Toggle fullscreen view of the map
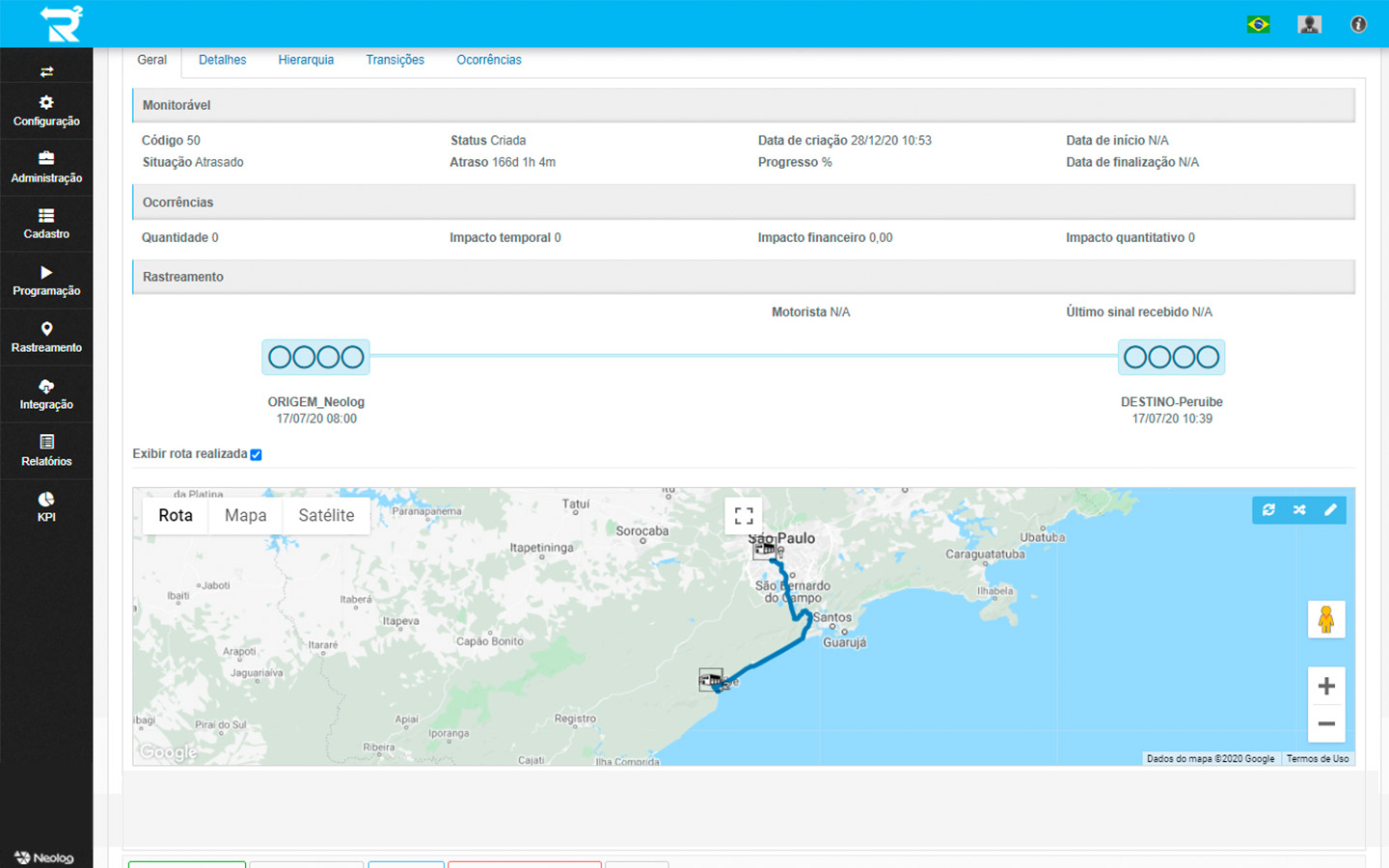 coord(743,516)
